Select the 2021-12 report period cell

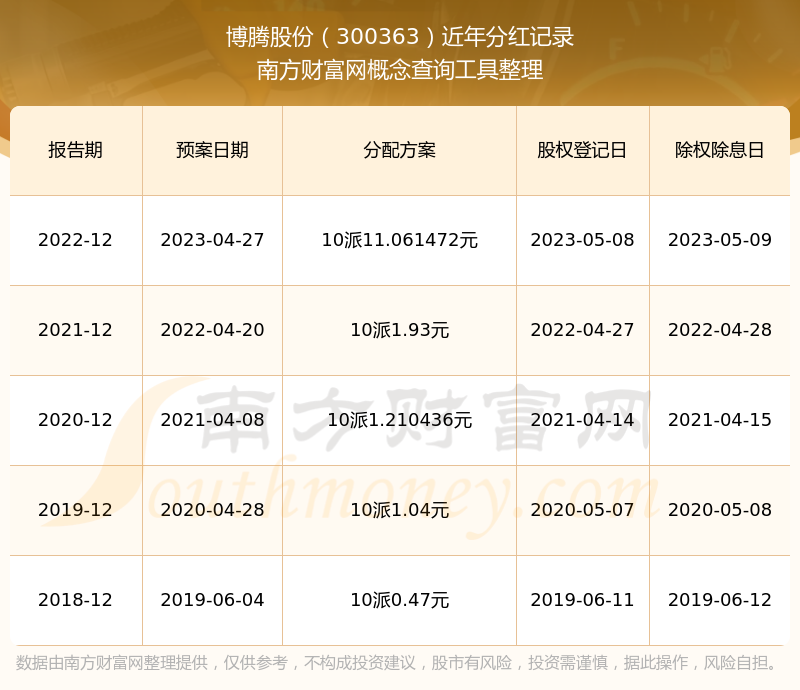(x=75, y=330)
